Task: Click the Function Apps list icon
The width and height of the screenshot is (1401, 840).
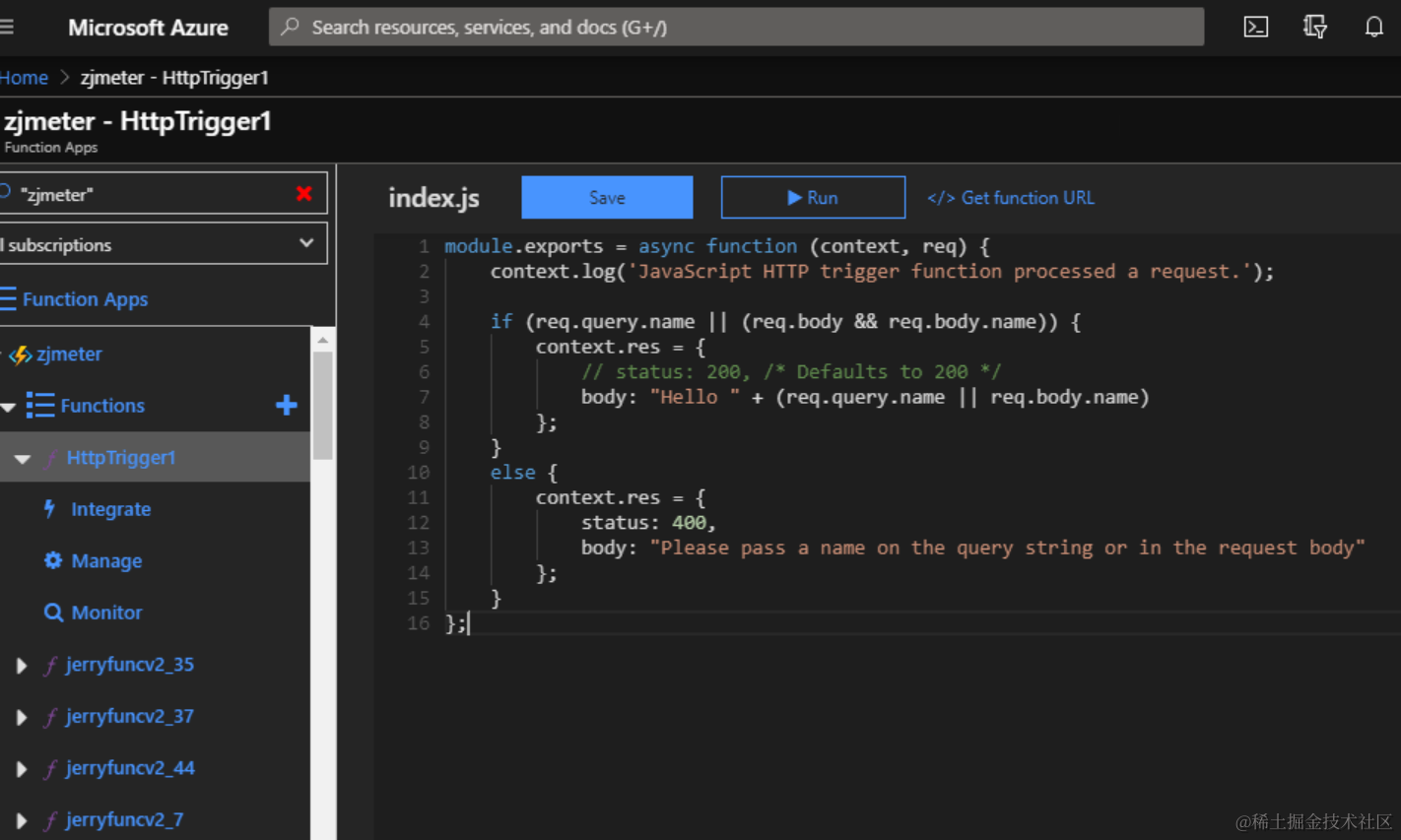Action: pyautogui.click(x=8, y=298)
